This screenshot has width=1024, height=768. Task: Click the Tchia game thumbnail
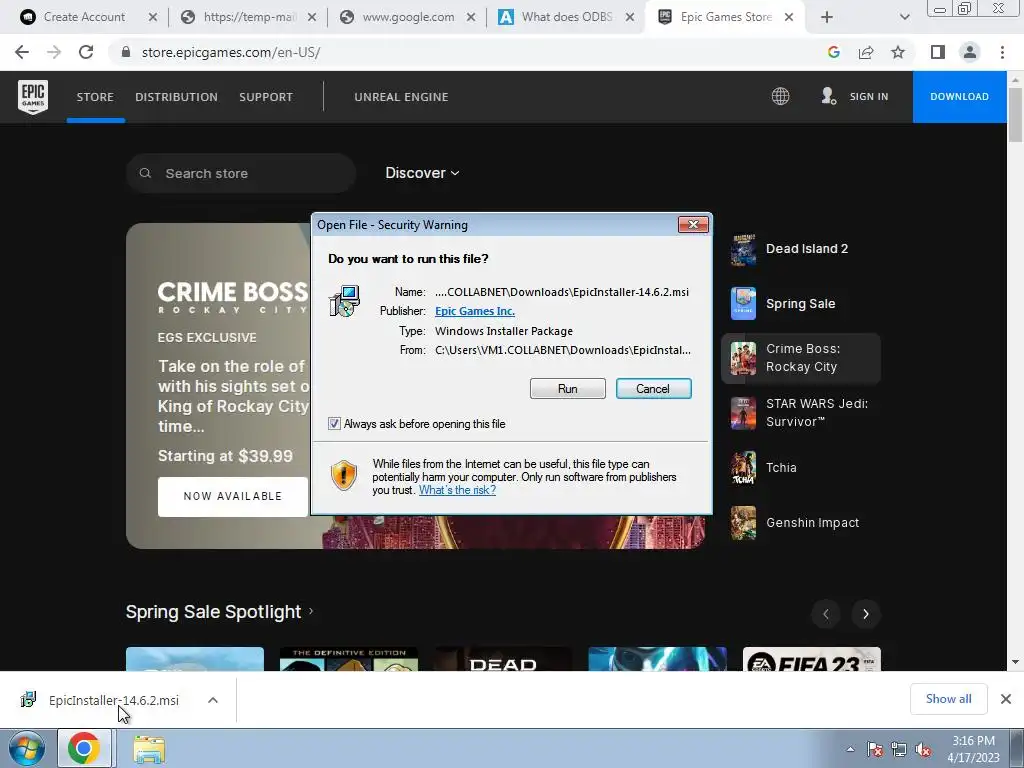[743, 468]
